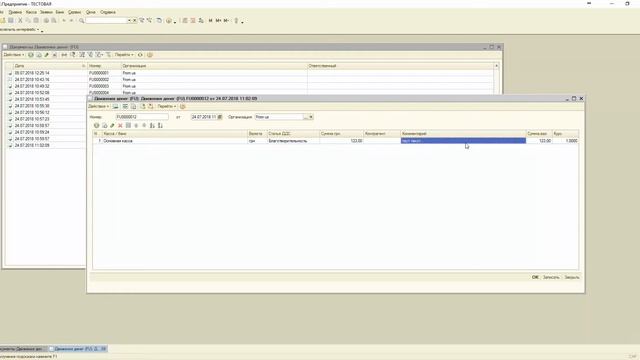Open the Справка menu

pos(108,12)
